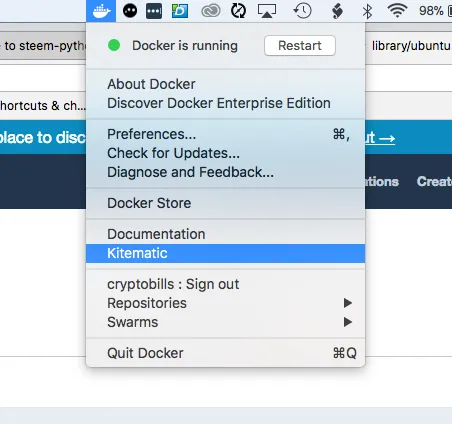Click the AirPlay display icon

click(x=267, y=11)
